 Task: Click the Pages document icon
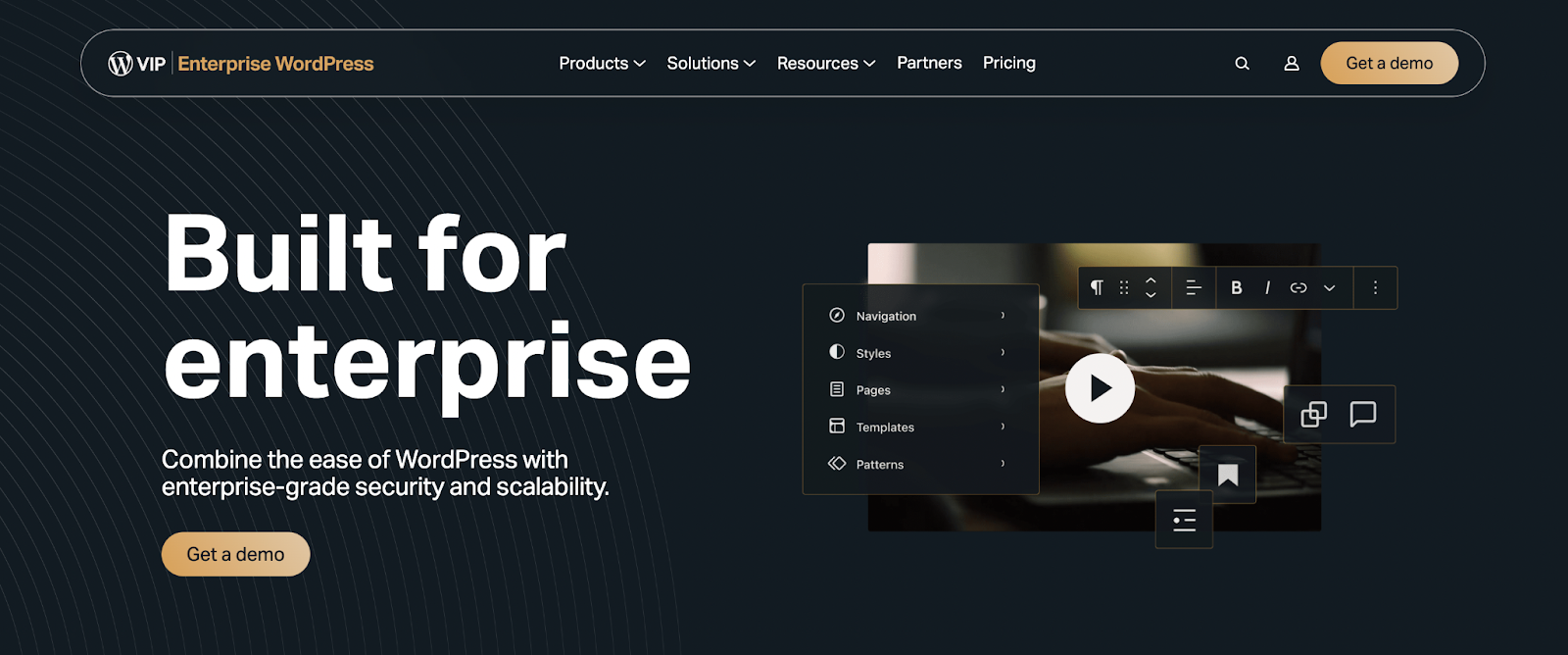pyautogui.click(x=837, y=389)
